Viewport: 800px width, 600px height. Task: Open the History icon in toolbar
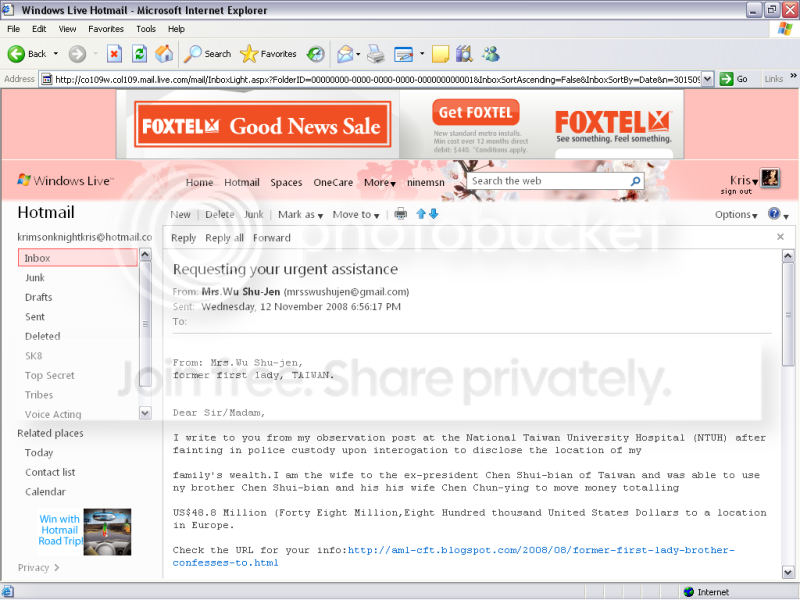tap(316, 54)
